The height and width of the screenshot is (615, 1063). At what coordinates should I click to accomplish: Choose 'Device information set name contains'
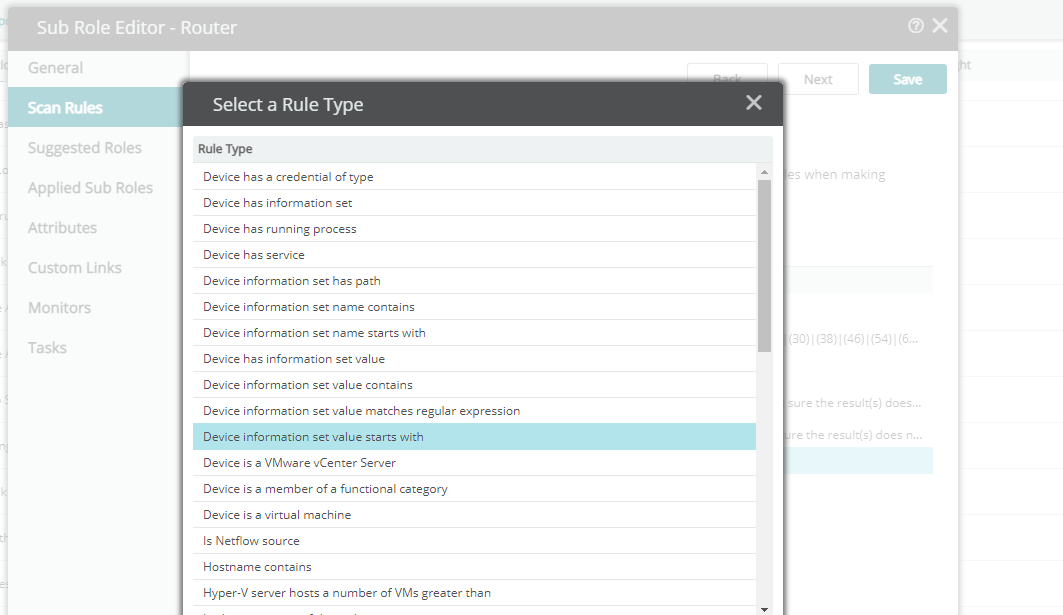click(x=475, y=307)
